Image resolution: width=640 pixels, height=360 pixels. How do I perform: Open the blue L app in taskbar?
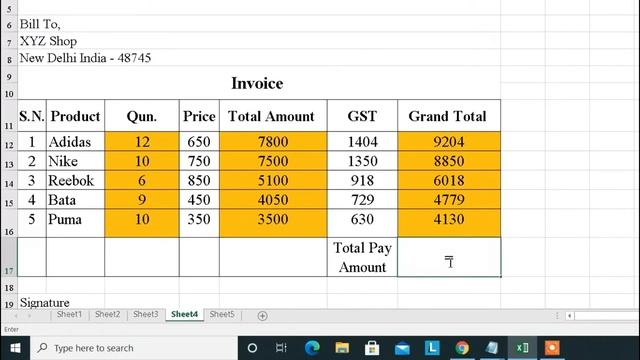[x=432, y=348]
